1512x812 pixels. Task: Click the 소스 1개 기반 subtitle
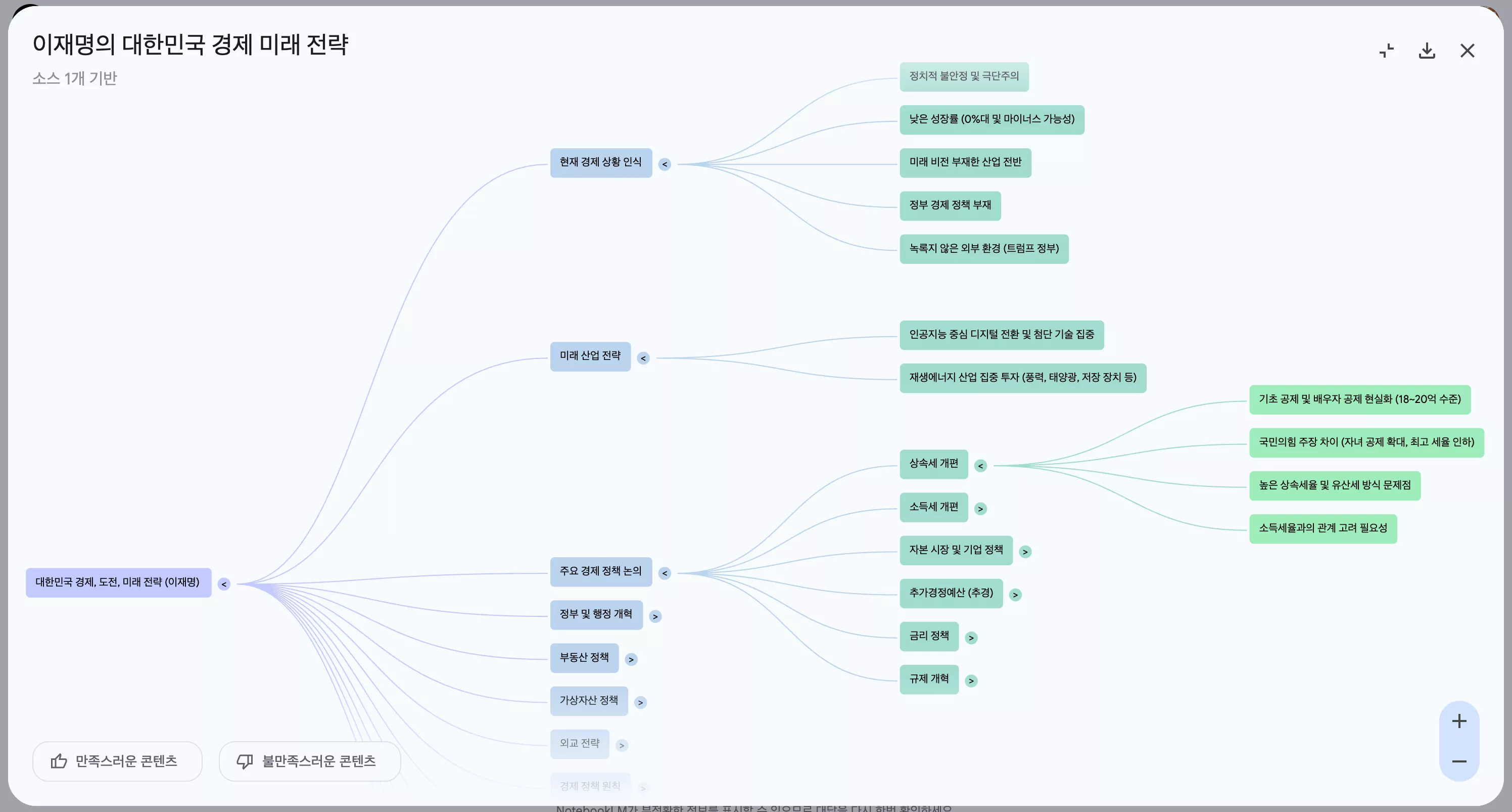point(75,78)
